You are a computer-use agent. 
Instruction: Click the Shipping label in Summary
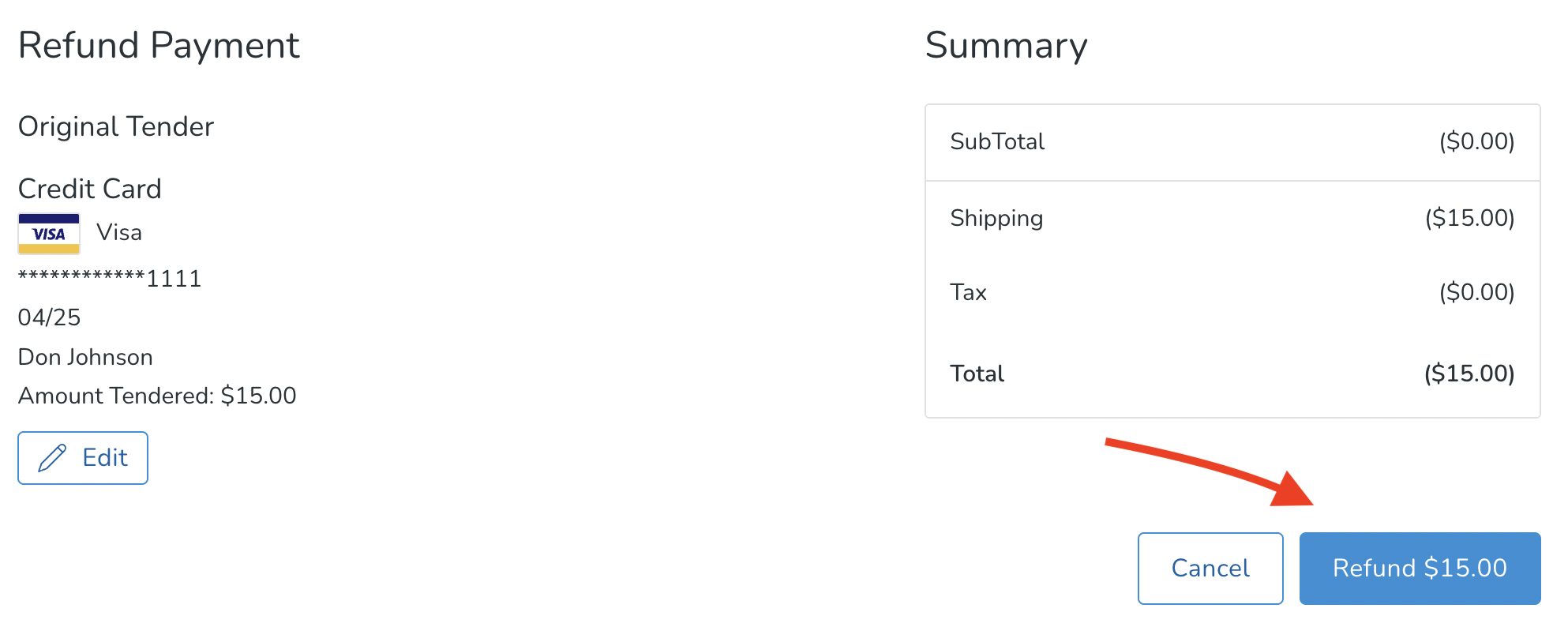click(996, 218)
